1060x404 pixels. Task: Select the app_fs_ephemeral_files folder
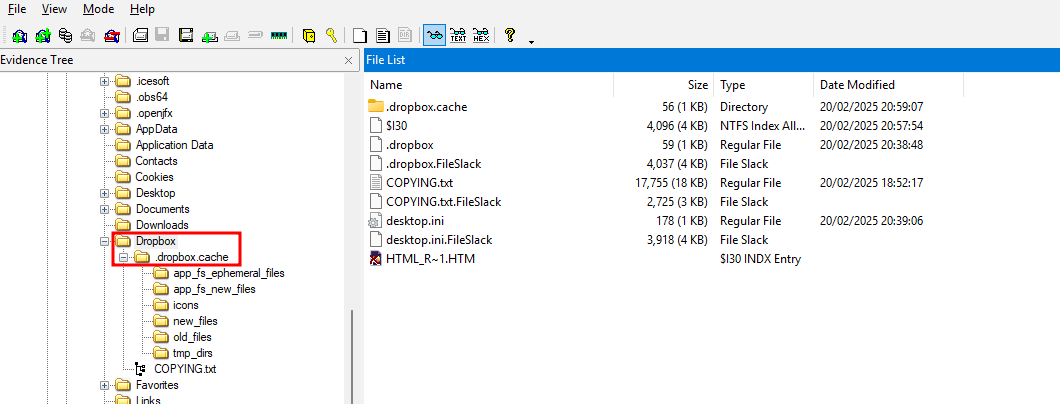coord(228,273)
